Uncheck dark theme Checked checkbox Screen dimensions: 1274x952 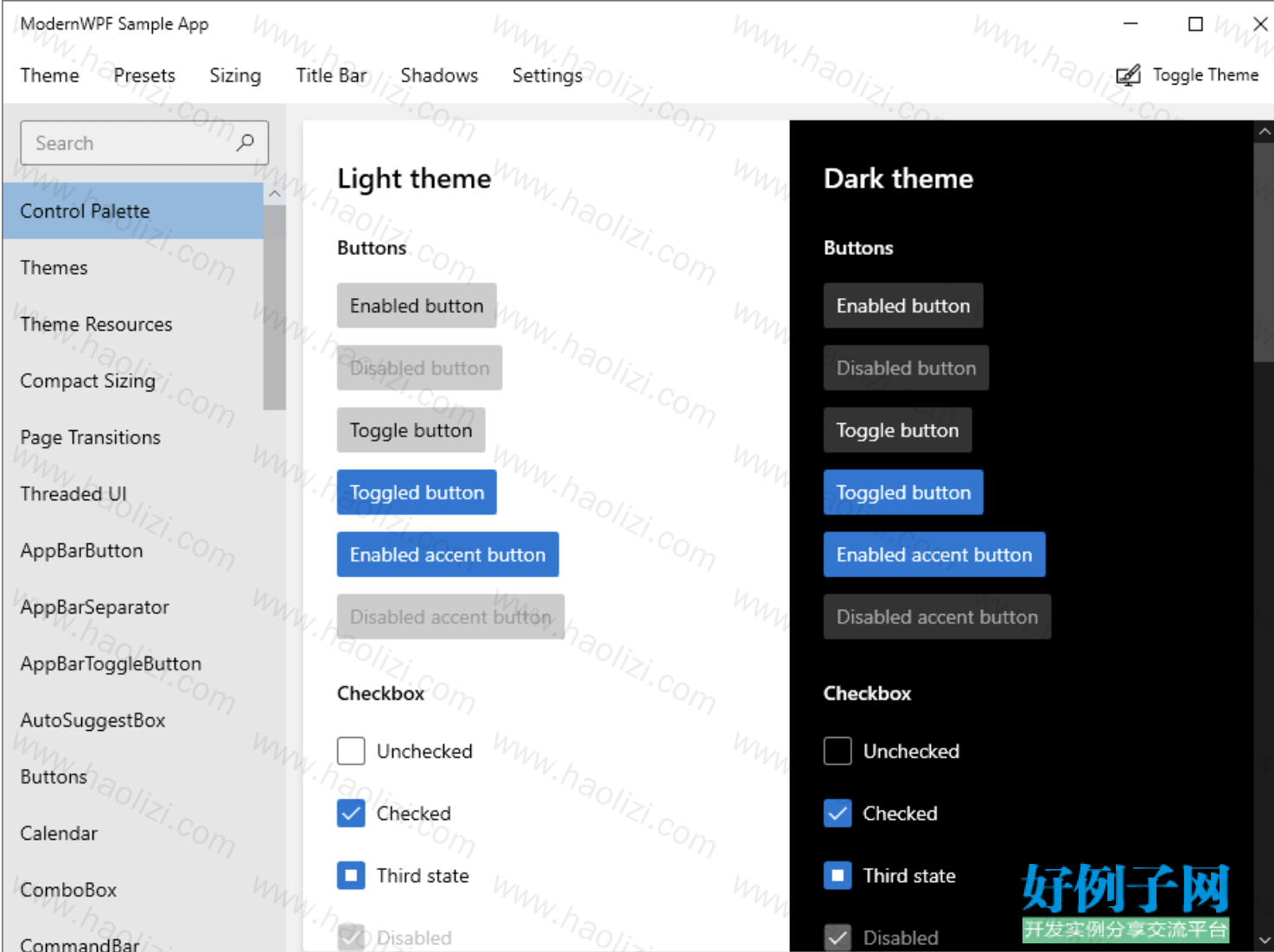pyautogui.click(x=838, y=814)
